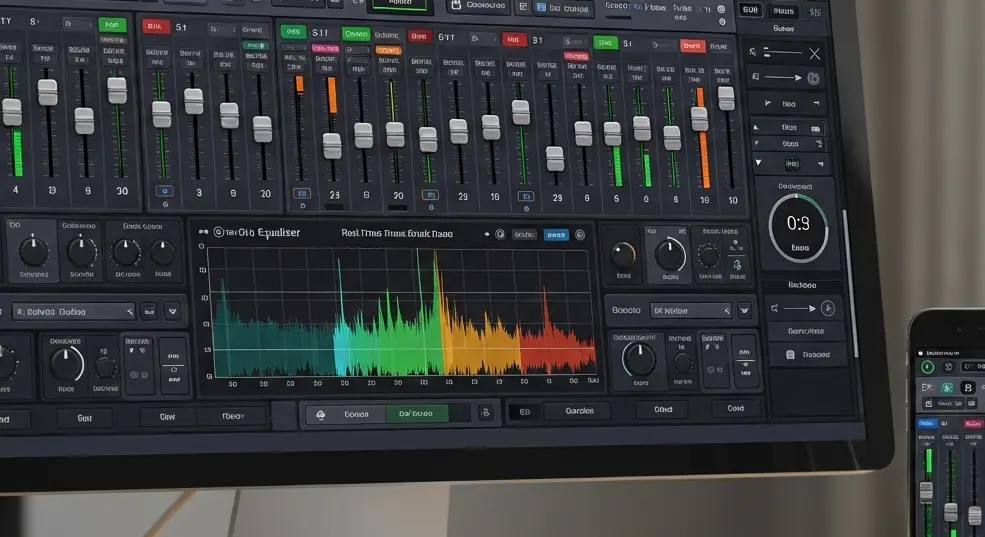Toggle the blue button in the Equaliser header

coord(556,235)
